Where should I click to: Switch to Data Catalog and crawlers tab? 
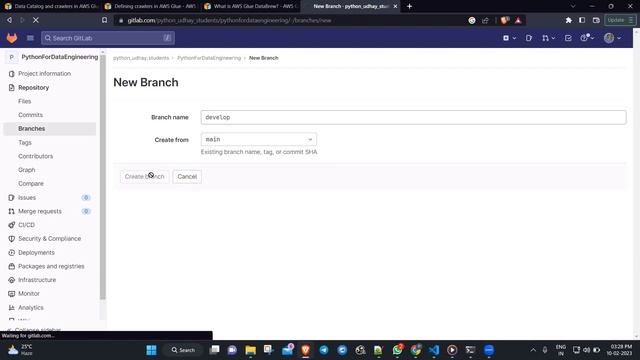(x=51, y=6)
